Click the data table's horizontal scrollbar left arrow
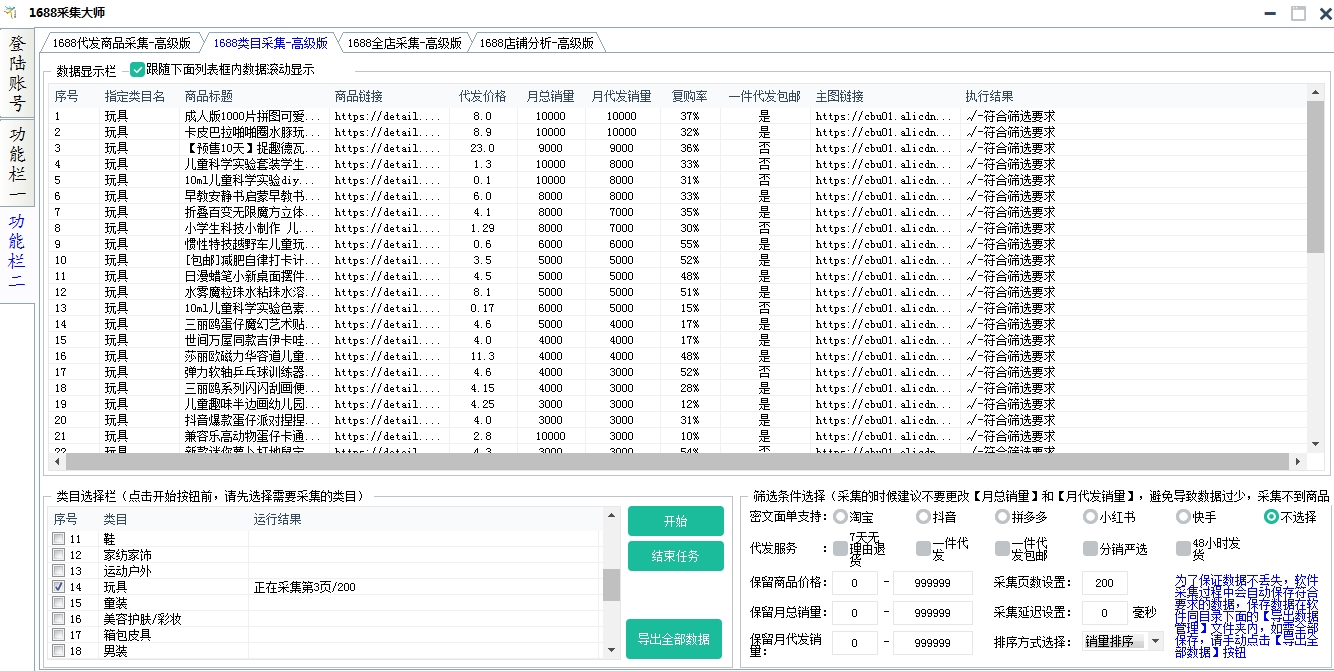 (58, 461)
